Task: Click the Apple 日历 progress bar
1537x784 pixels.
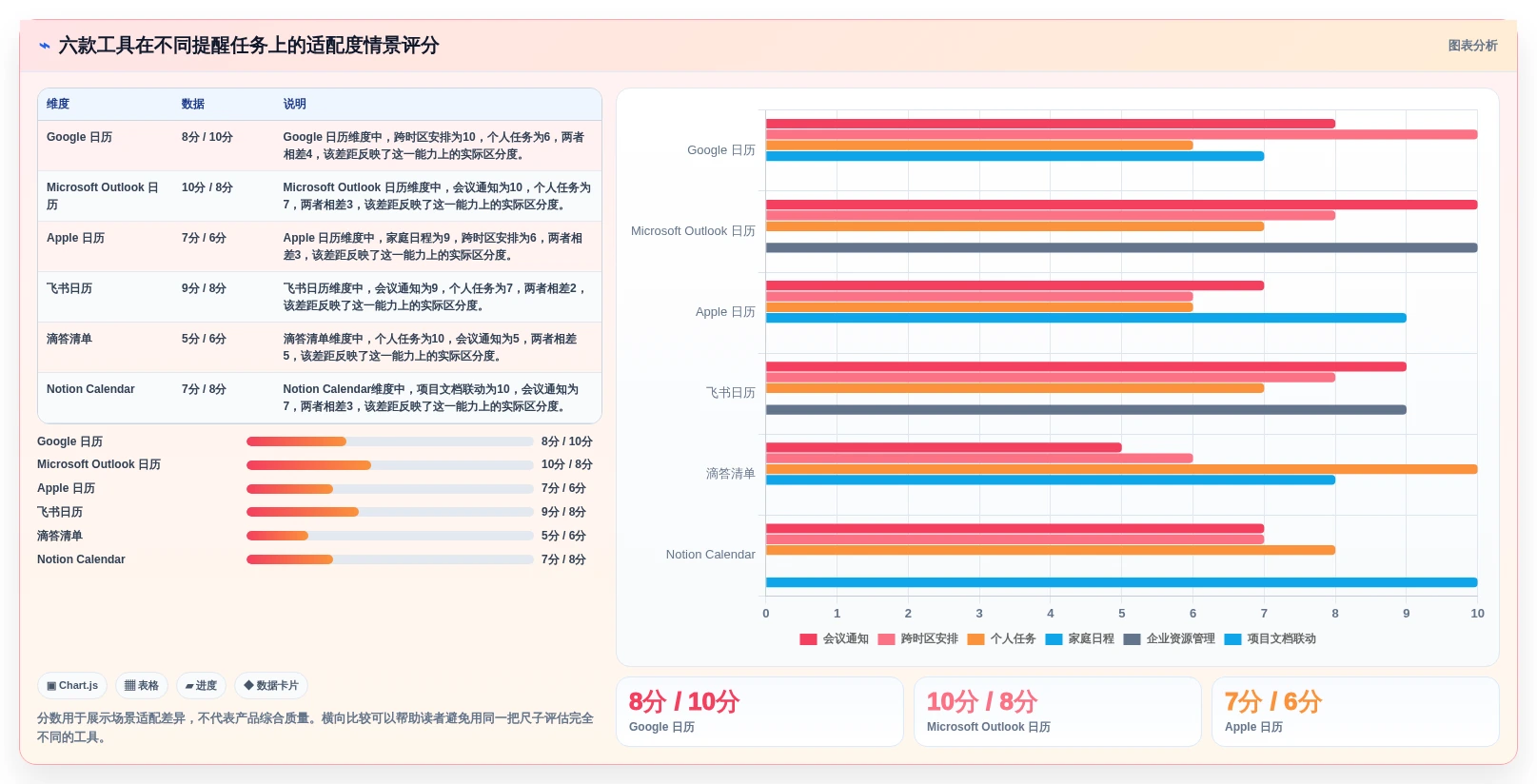Action: coord(390,489)
